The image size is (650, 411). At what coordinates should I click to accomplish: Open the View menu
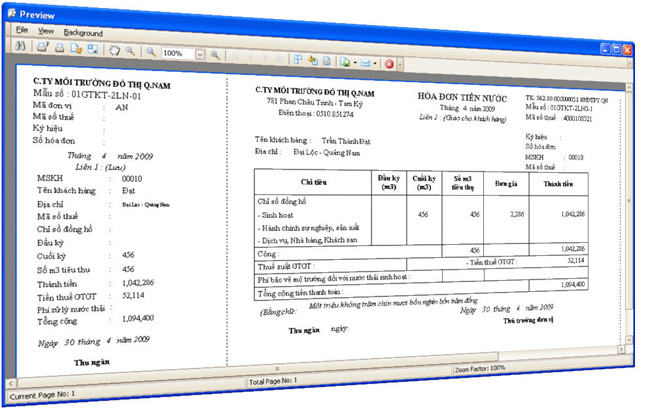point(45,32)
